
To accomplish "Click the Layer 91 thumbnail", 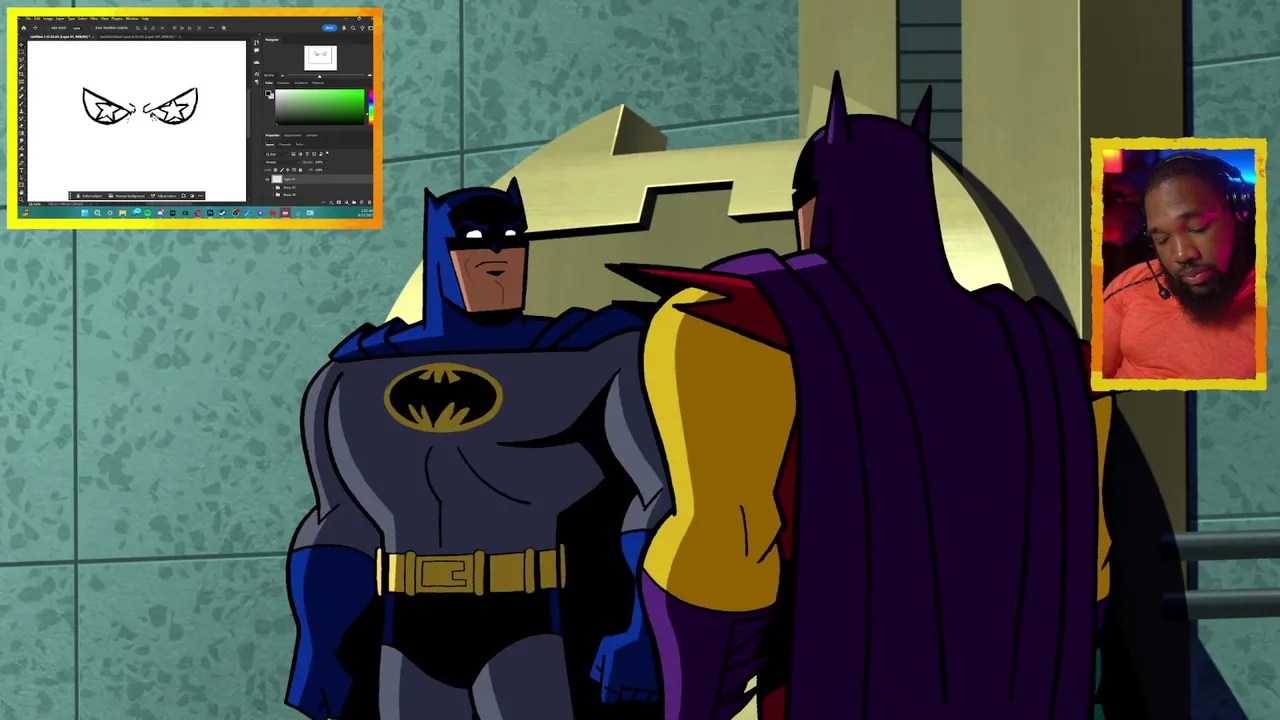I will tap(277, 179).
